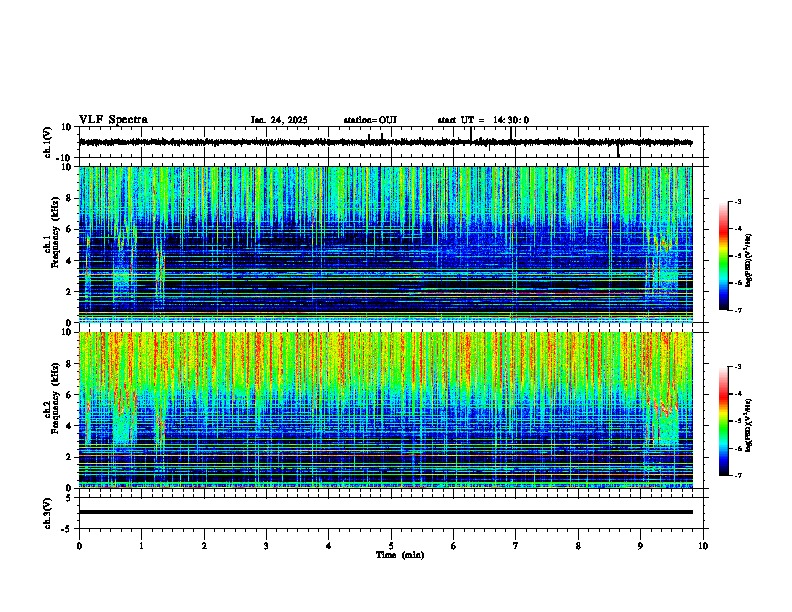Click the date 'Jan. 24, 2025' in header
Screen dimensions: 792x612
(x=279, y=120)
